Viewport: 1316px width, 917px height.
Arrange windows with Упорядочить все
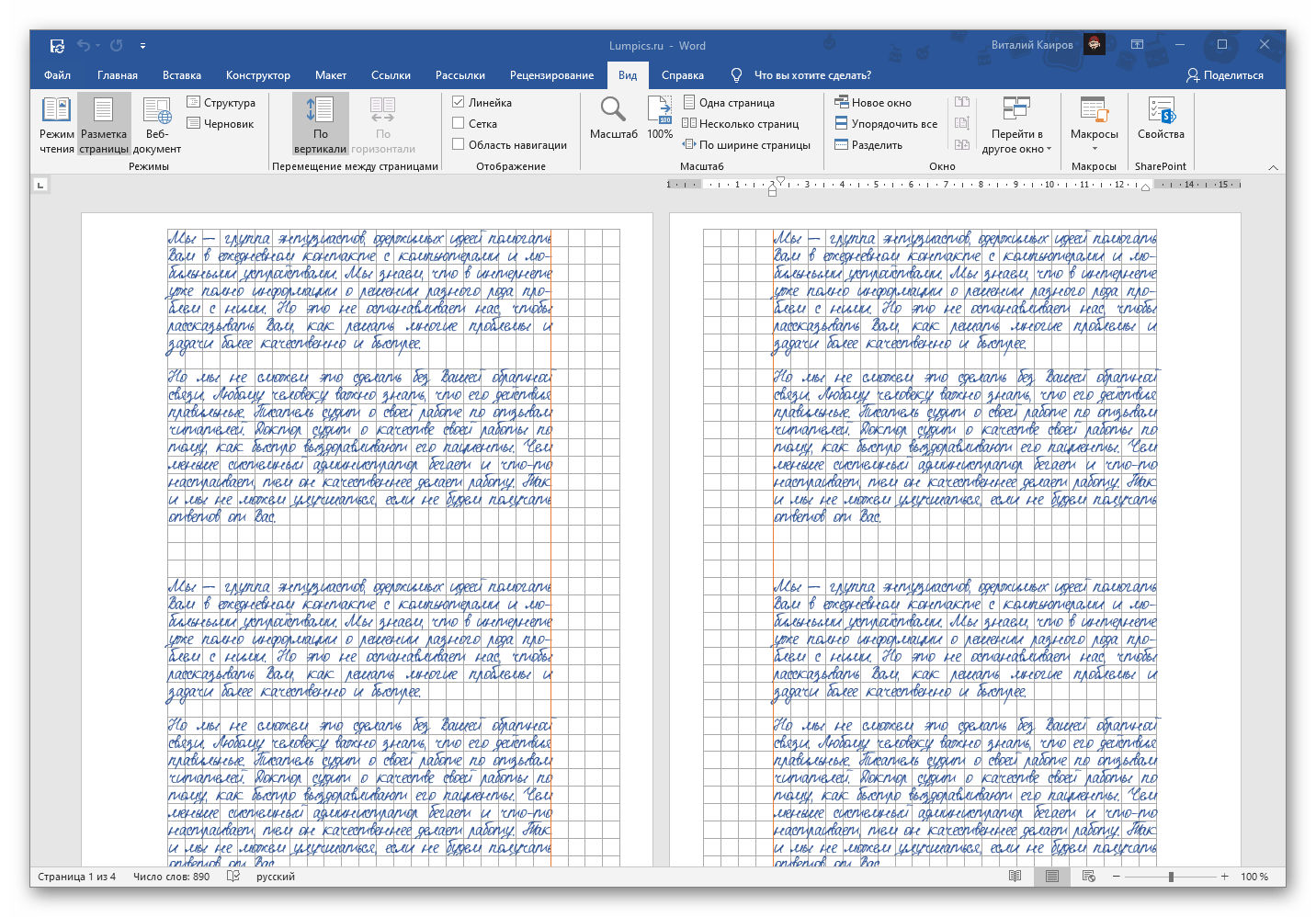tap(886, 124)
